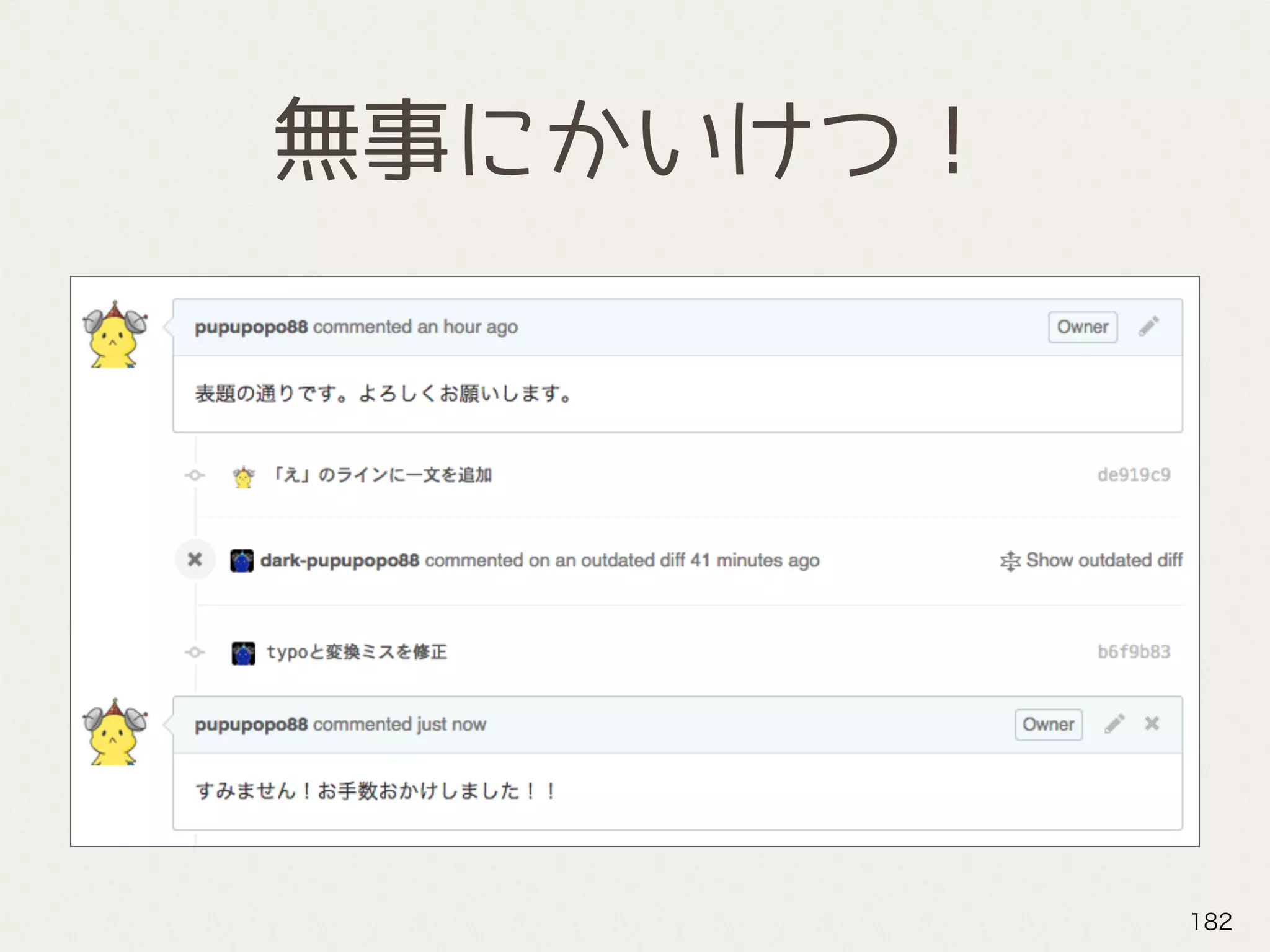Image resolution: width=1270 pixels, height=952 pixels.
Task: Click commit node icon beside typo fix commit
Action: point(195,653)
